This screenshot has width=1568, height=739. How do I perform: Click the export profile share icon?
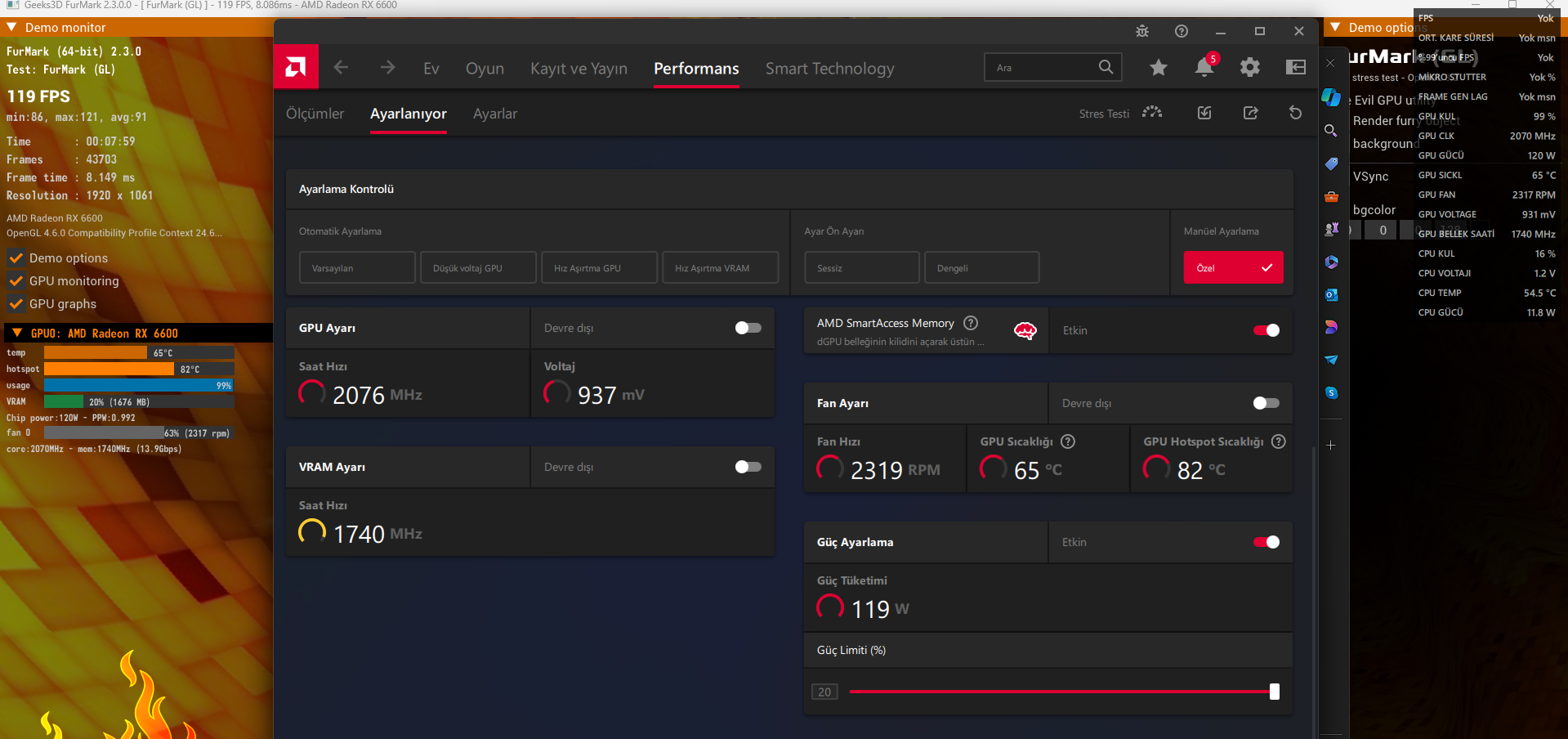pyautogui.click(x=1250, y=113)
